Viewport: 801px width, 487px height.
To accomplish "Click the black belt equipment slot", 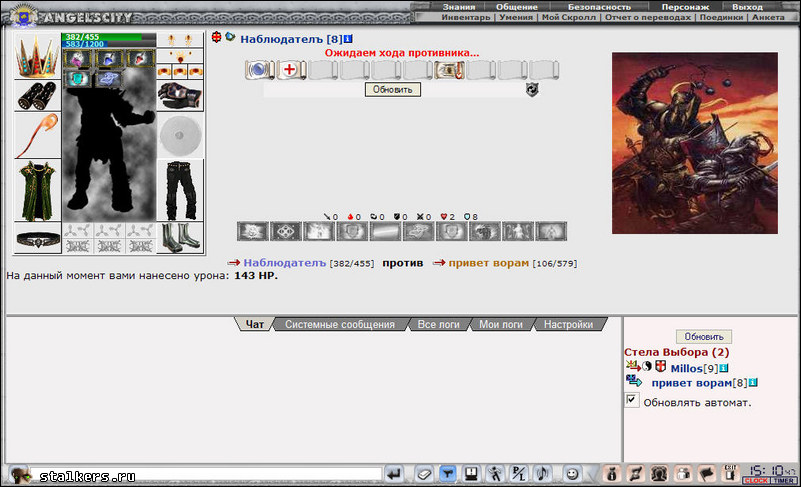I will pos(37,238).
